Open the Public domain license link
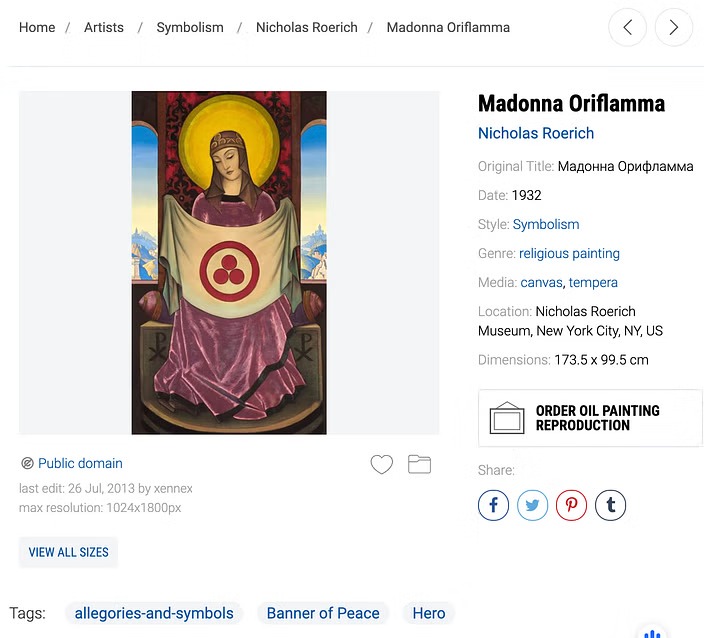720x638 pixels. 80,463
